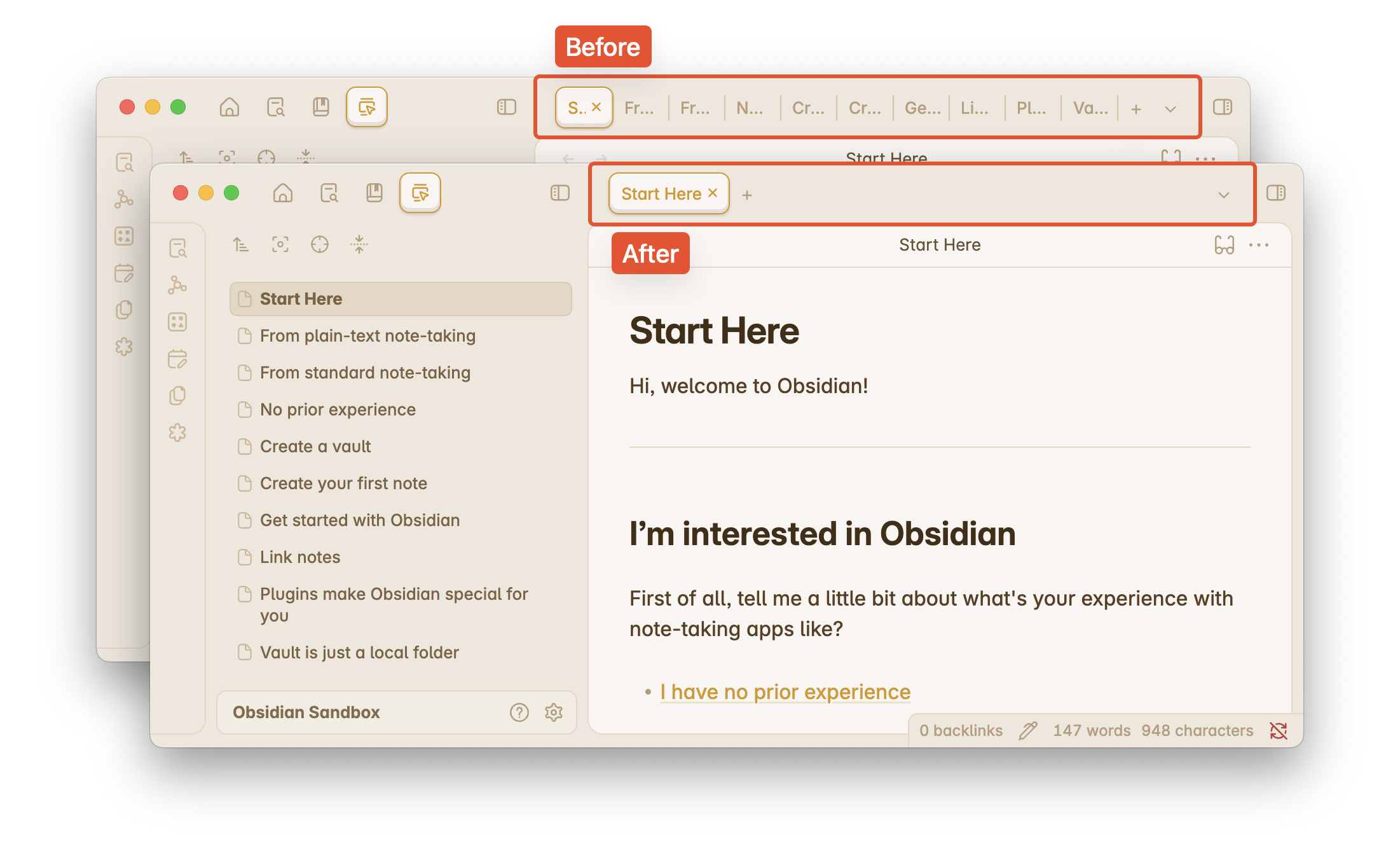Click the new tab plus button beside Start Here
This screenshot has width=1400, height=867.
tap(747, 195)
